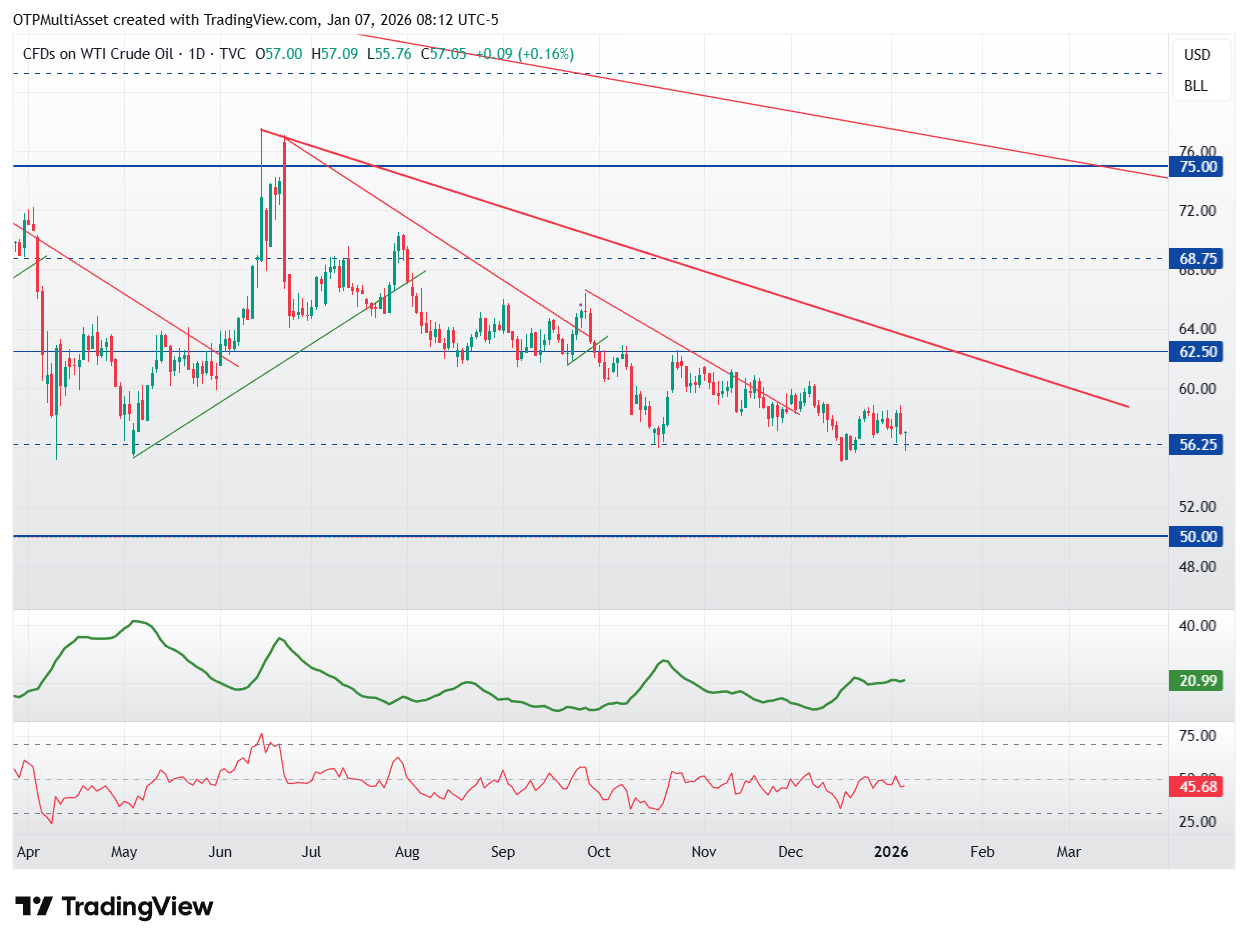
Task: Toggle the USD price unit
Action: (x=1196, y=55)
